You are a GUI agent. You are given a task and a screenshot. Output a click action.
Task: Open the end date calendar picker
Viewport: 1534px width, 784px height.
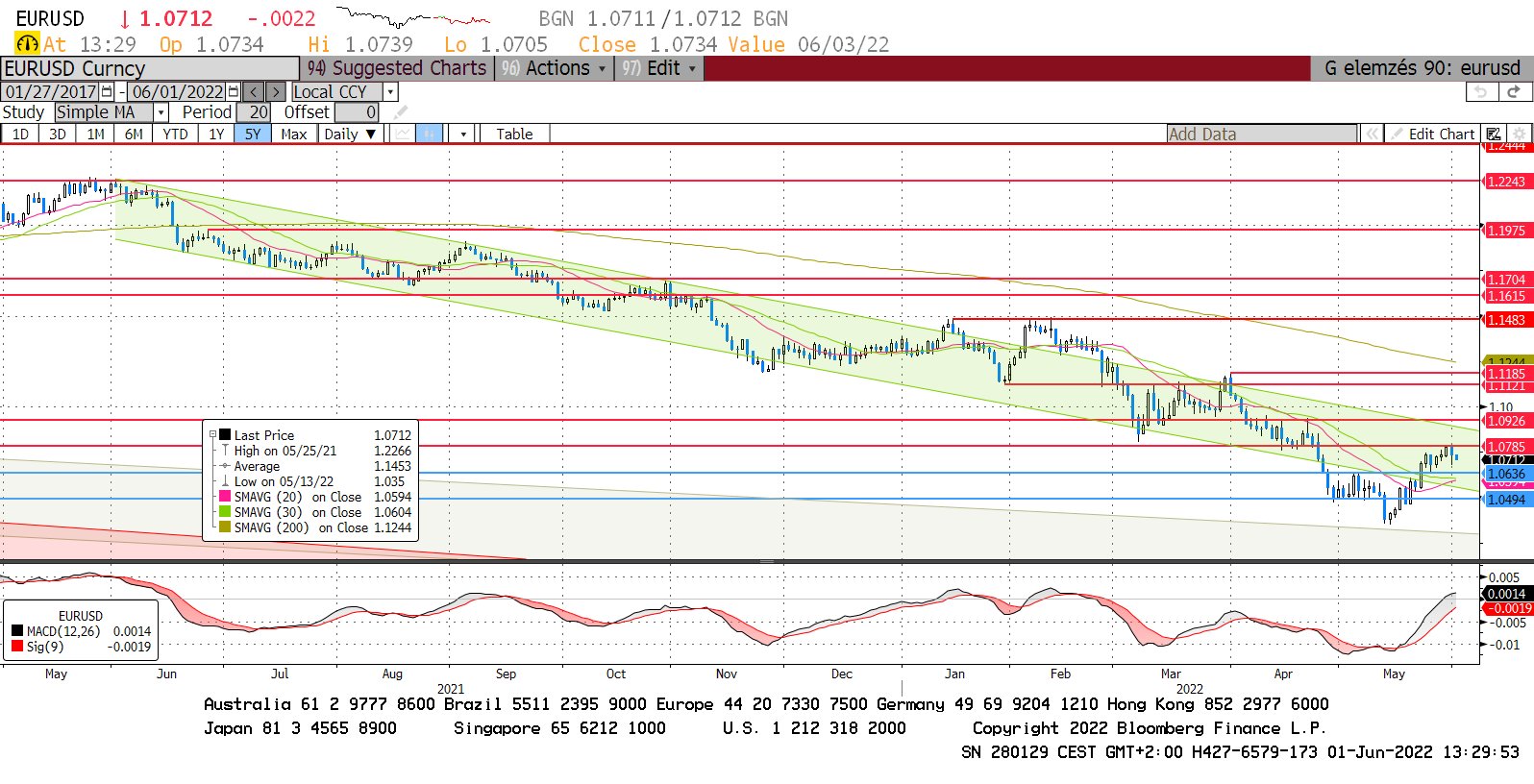234,92
